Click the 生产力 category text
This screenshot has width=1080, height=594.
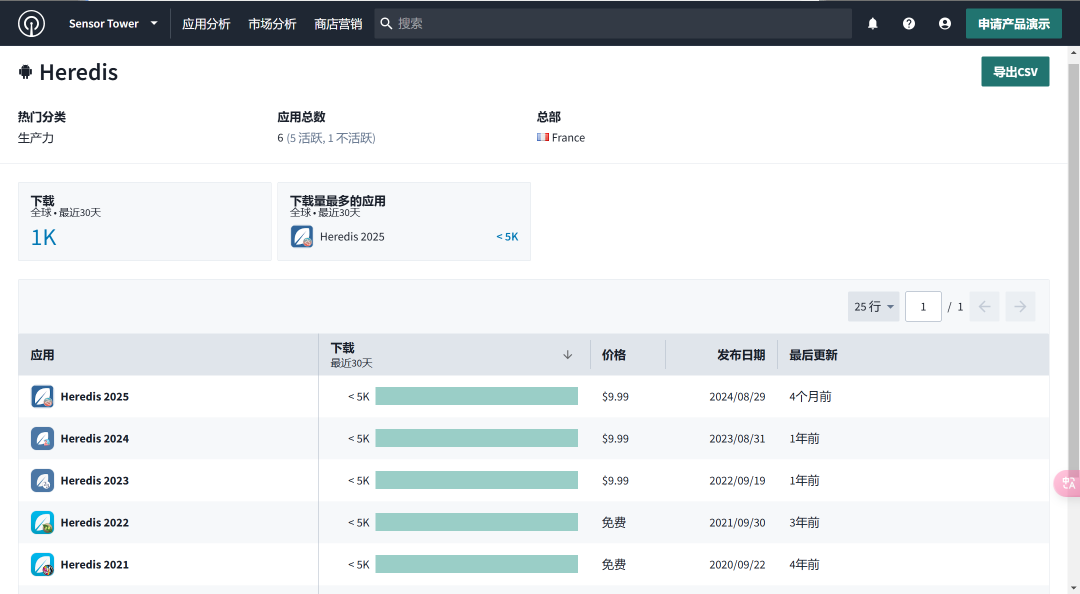[36, 138]
